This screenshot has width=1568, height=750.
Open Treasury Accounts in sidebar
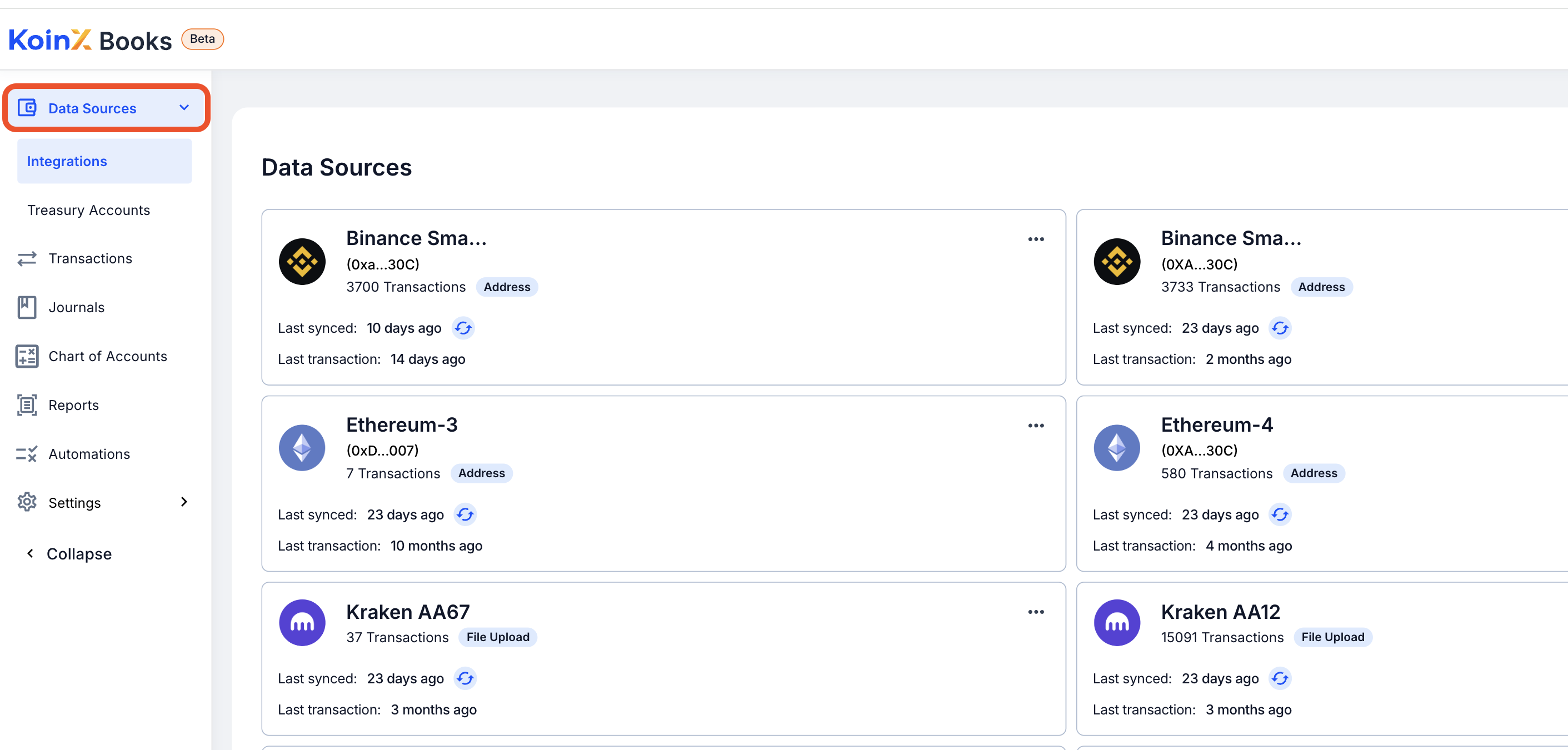pos(89,210)
